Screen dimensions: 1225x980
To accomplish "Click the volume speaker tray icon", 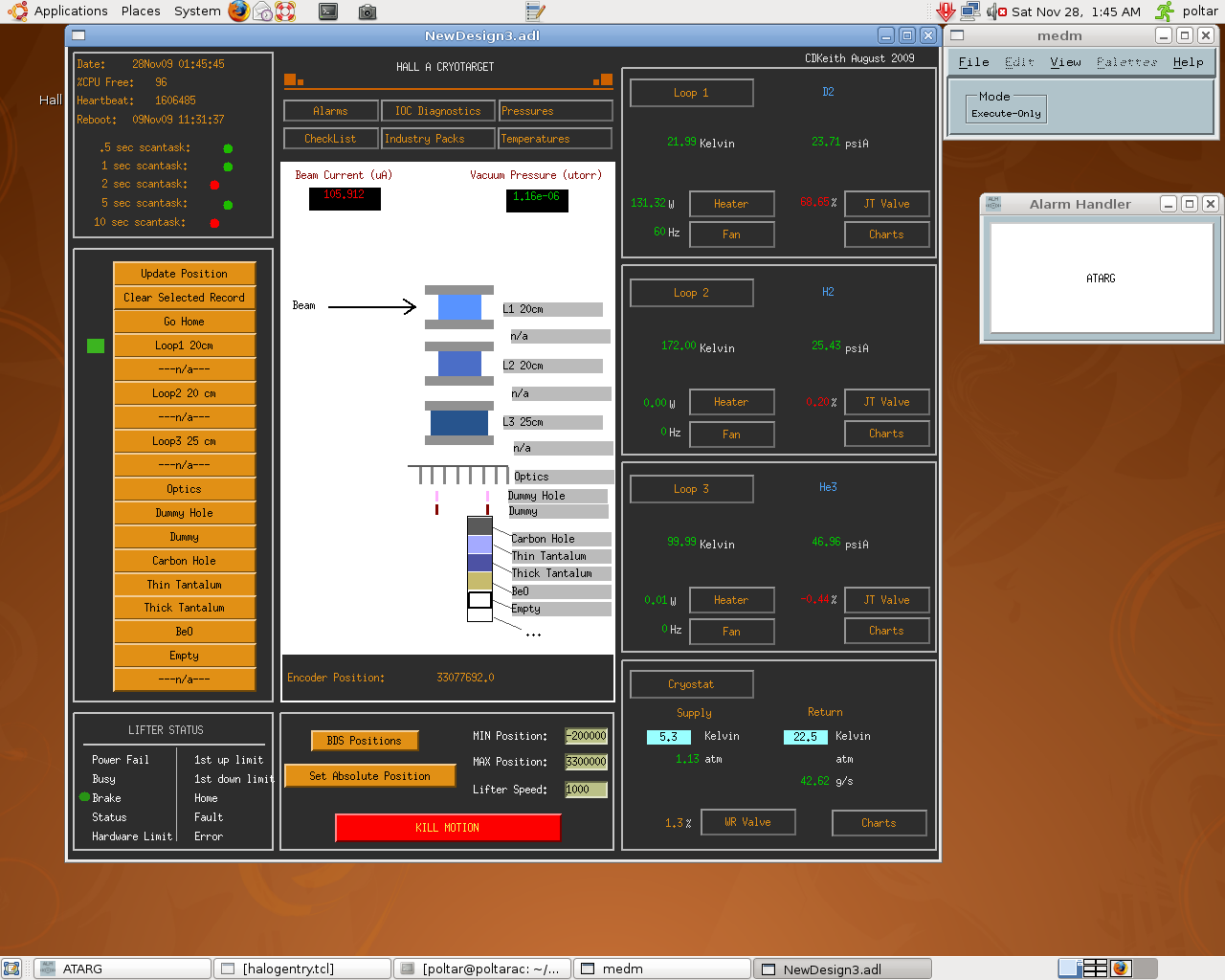I will (x=996, y=11).
